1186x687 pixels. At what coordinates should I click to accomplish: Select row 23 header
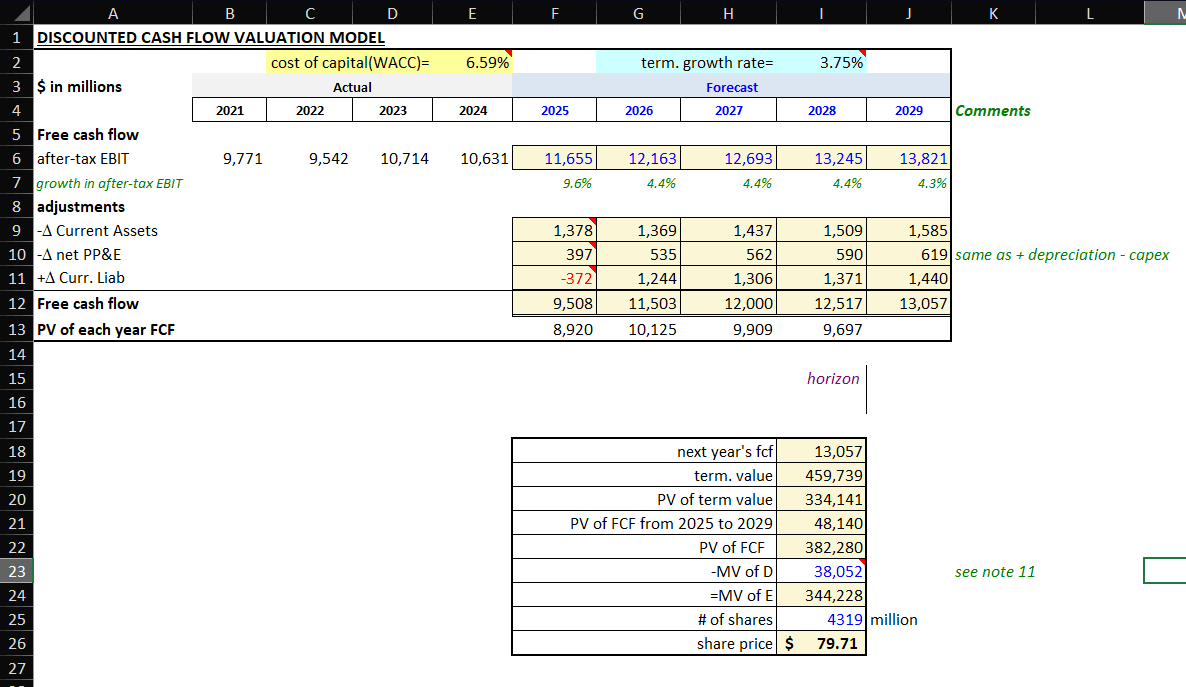click(17, 571)
